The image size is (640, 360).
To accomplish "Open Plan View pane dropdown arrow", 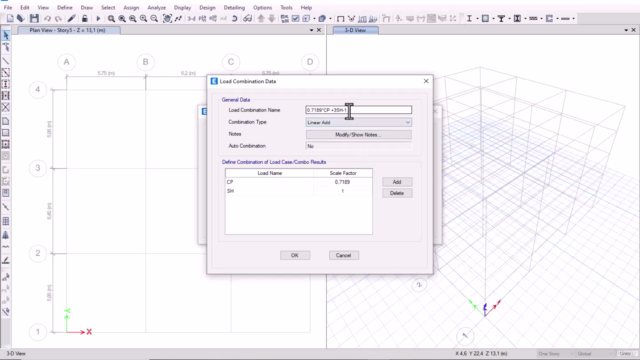I will tap(311, 30).
